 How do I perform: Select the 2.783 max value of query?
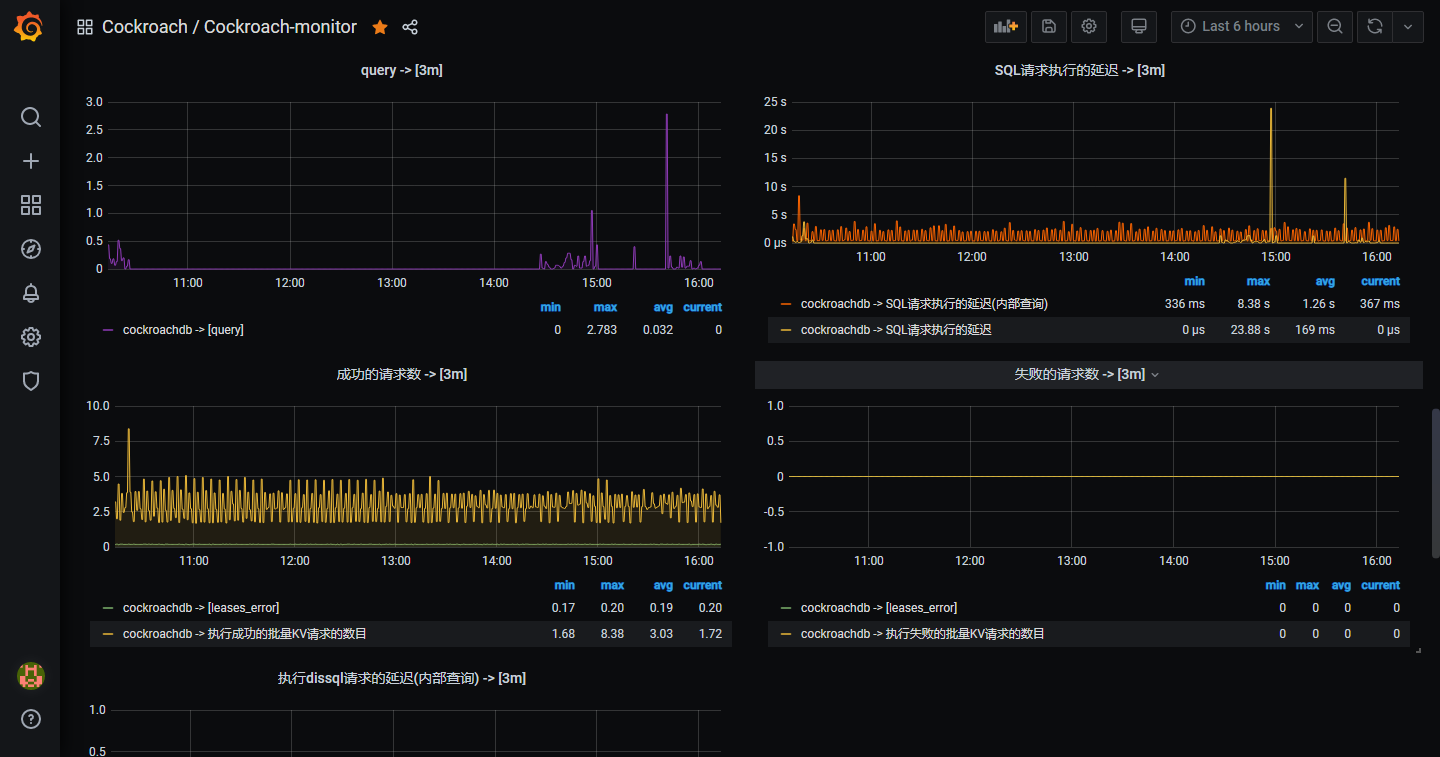click(602, 330)
